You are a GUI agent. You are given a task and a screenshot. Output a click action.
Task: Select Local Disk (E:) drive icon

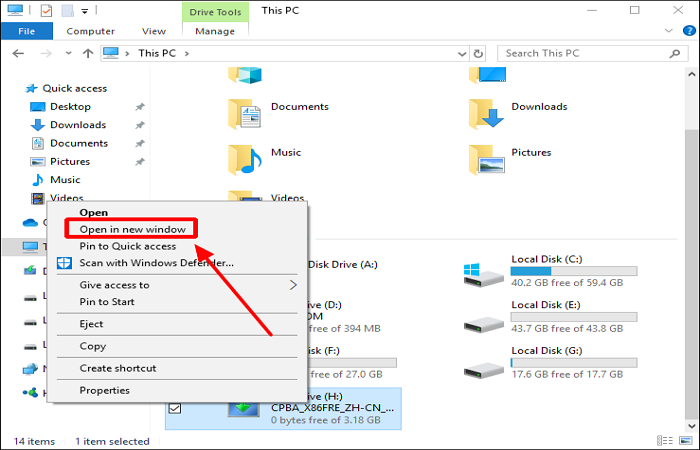point(483,323)
